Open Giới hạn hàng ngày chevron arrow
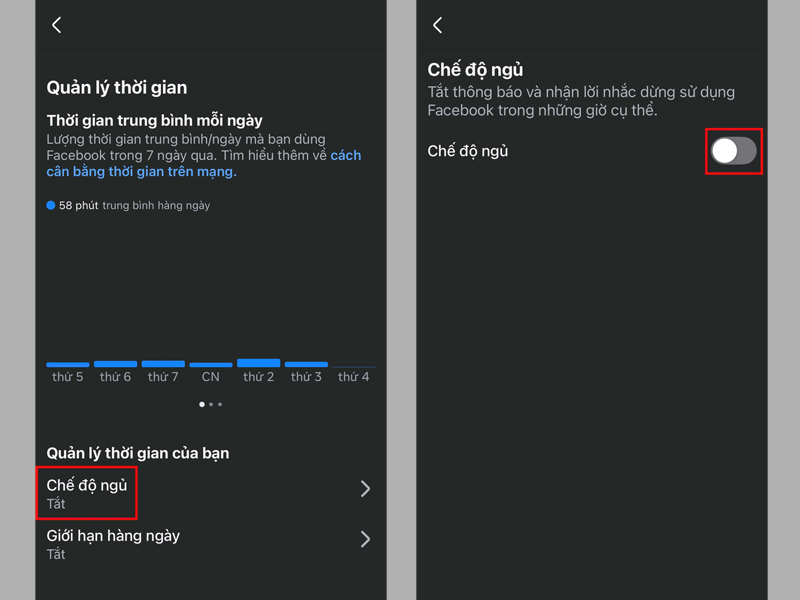The height and width of the screenshot is (600, 800). 365,539
